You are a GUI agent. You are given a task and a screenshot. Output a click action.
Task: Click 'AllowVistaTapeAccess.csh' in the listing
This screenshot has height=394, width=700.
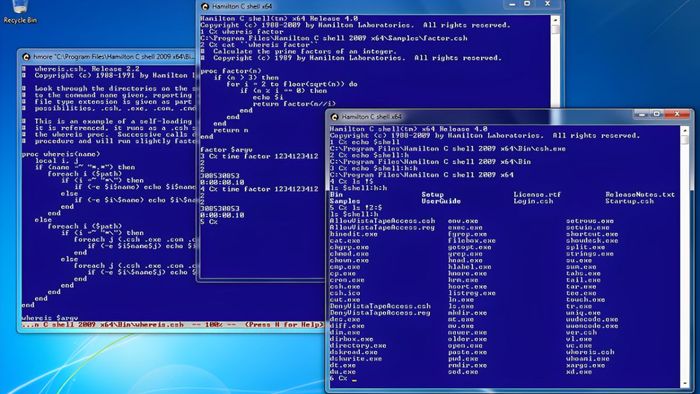382,221
